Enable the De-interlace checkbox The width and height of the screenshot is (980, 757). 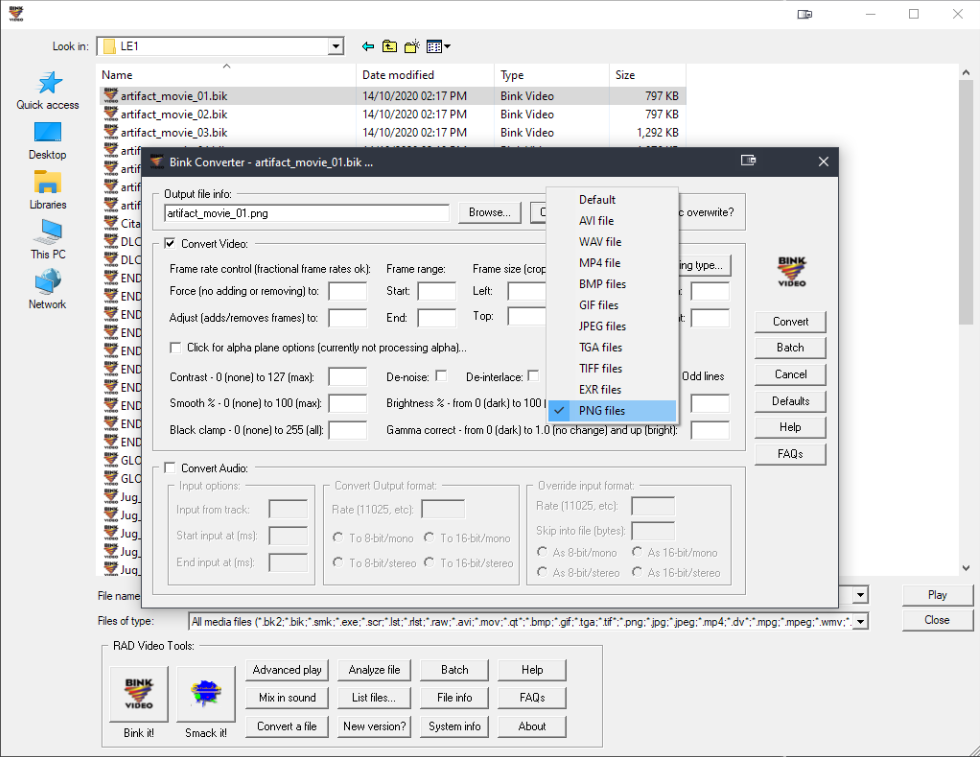[x=533, y=376]
